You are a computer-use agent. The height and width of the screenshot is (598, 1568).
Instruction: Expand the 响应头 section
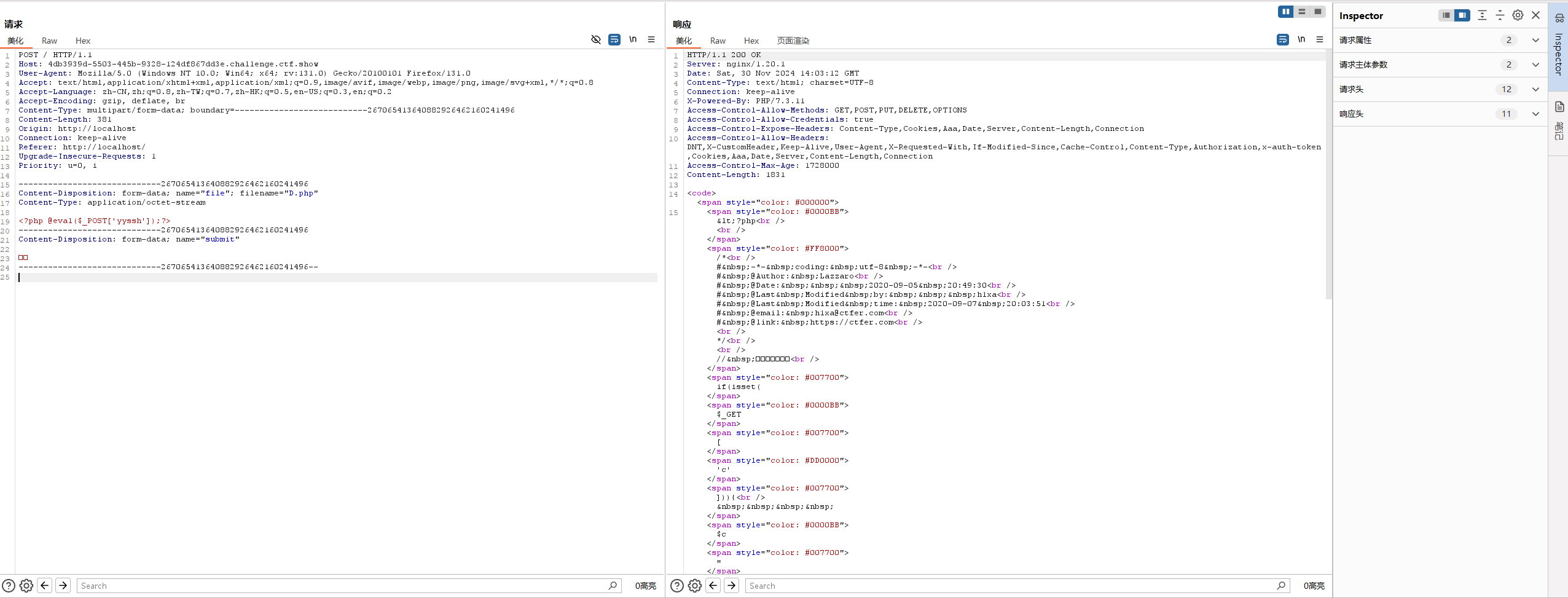(x=1535, y=114)
